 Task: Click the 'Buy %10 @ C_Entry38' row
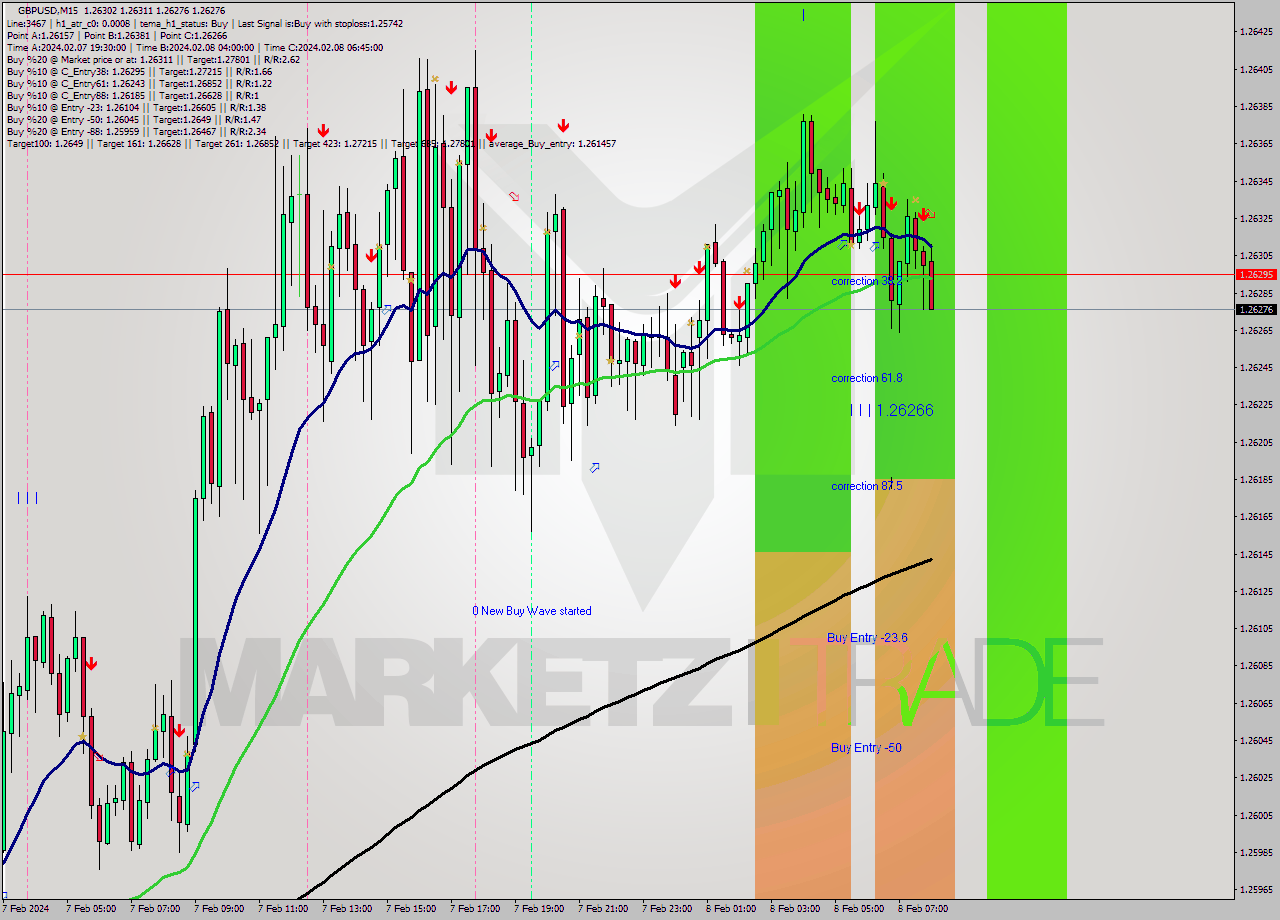pos(139,71)
